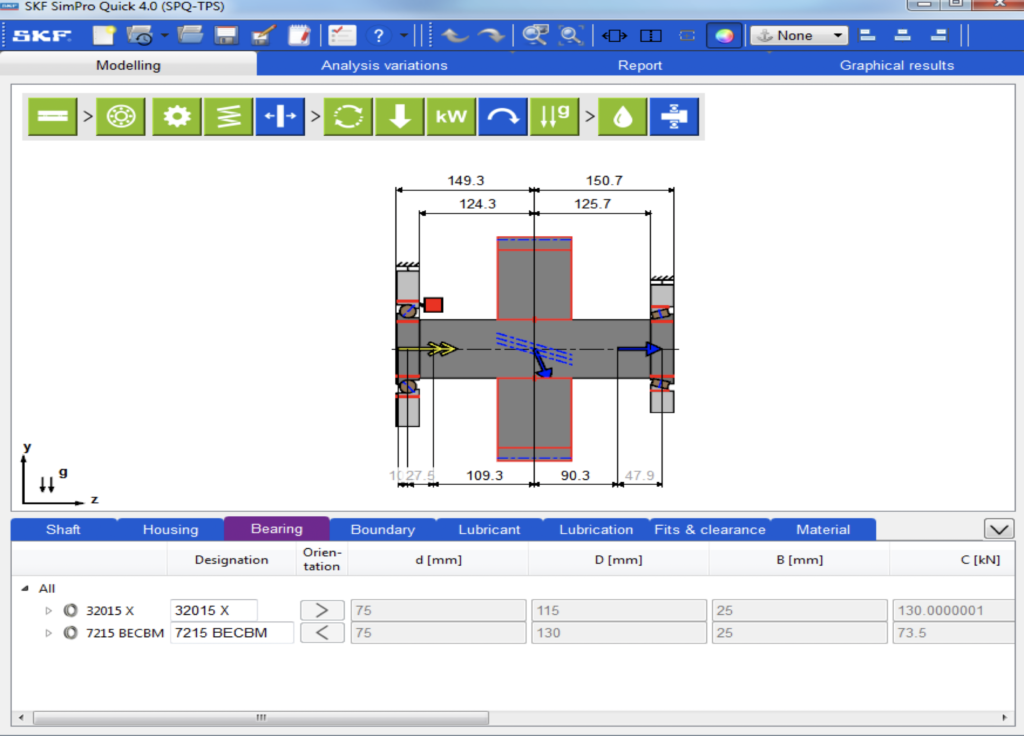Viewport: 1024px width, 736px height.
Task: Toggle the color rendering mode button
Action: [x=725, y=36]
